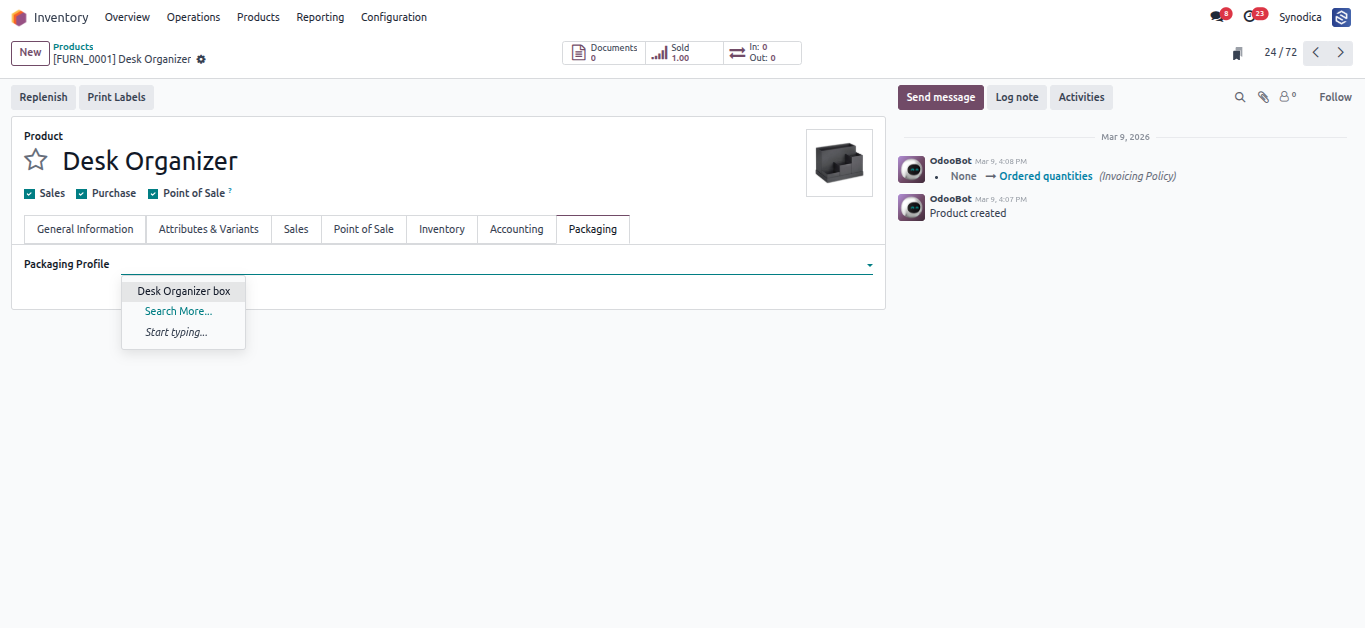Go to next record arrow

click(1341, 53)
